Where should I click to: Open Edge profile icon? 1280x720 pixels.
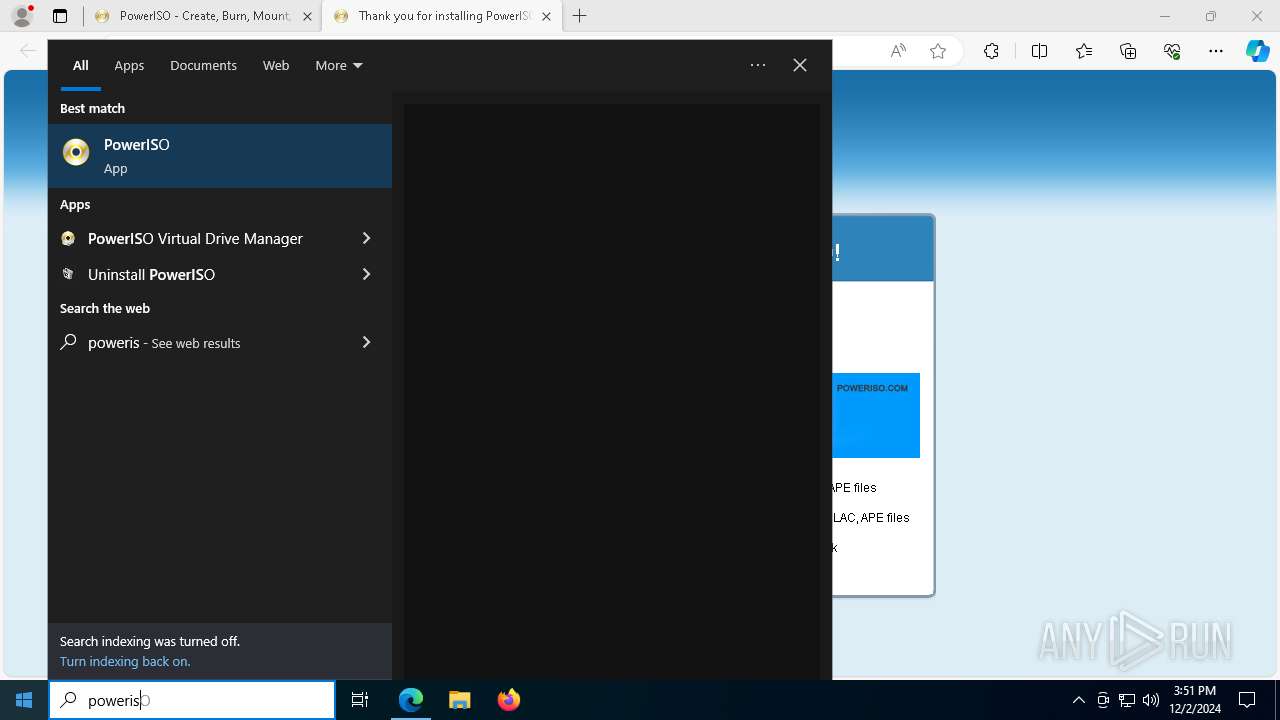pos(22,16)
